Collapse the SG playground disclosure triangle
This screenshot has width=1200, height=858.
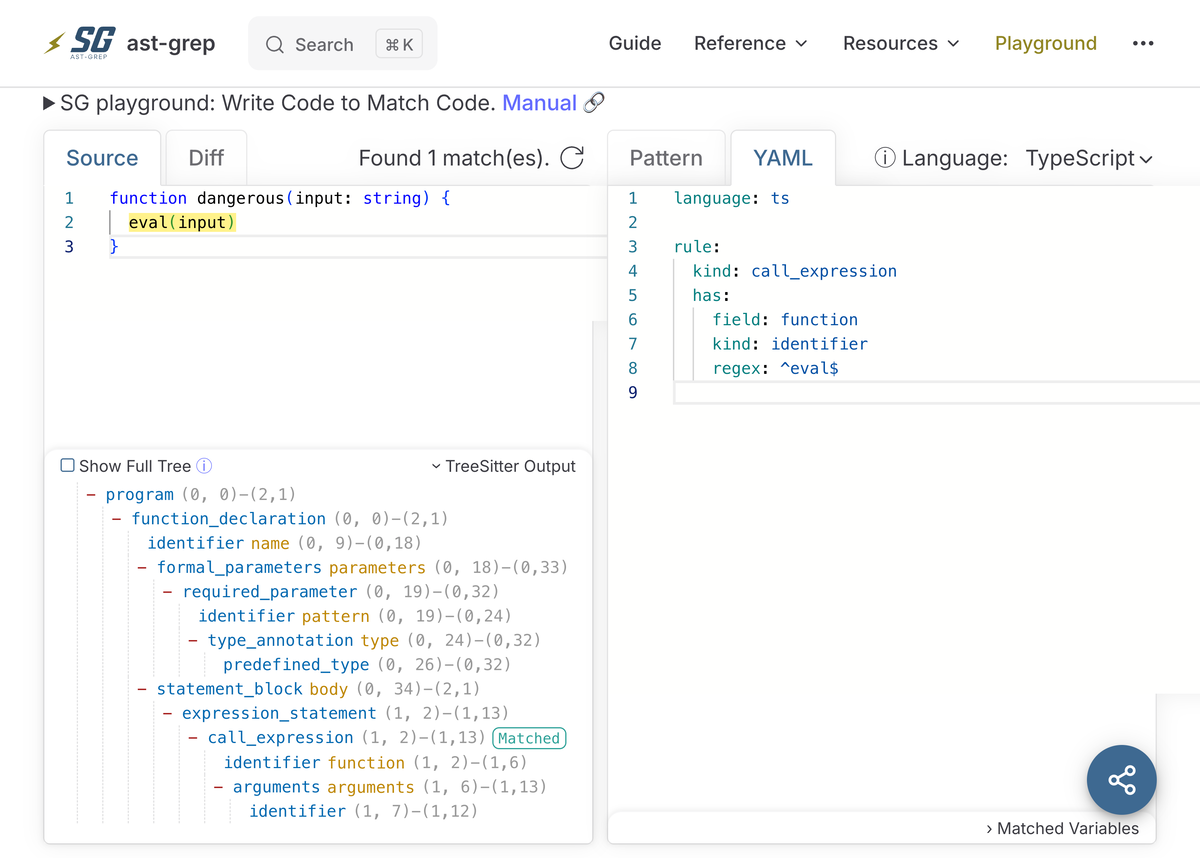click(49, 103)
